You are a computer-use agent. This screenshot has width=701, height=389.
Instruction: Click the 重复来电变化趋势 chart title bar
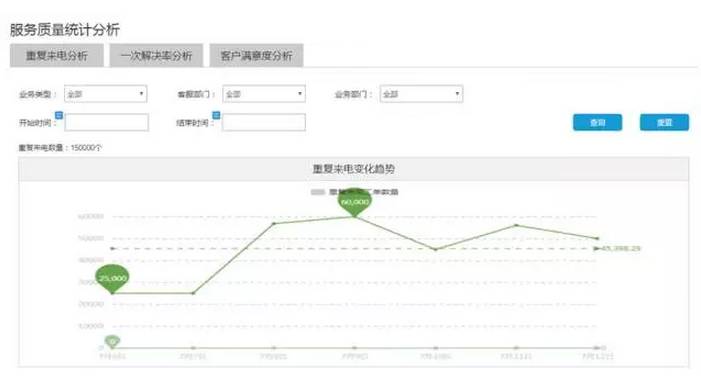tap(353, 169)
